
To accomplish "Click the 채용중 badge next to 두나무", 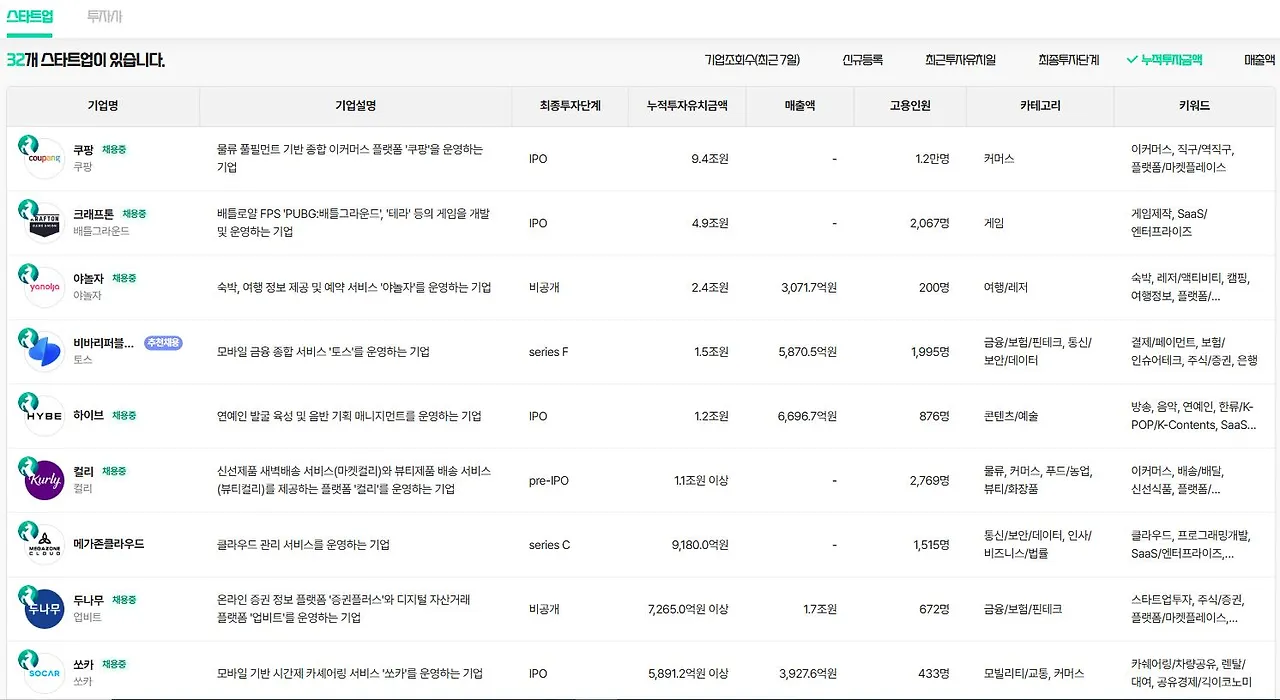I will (125, 600).
